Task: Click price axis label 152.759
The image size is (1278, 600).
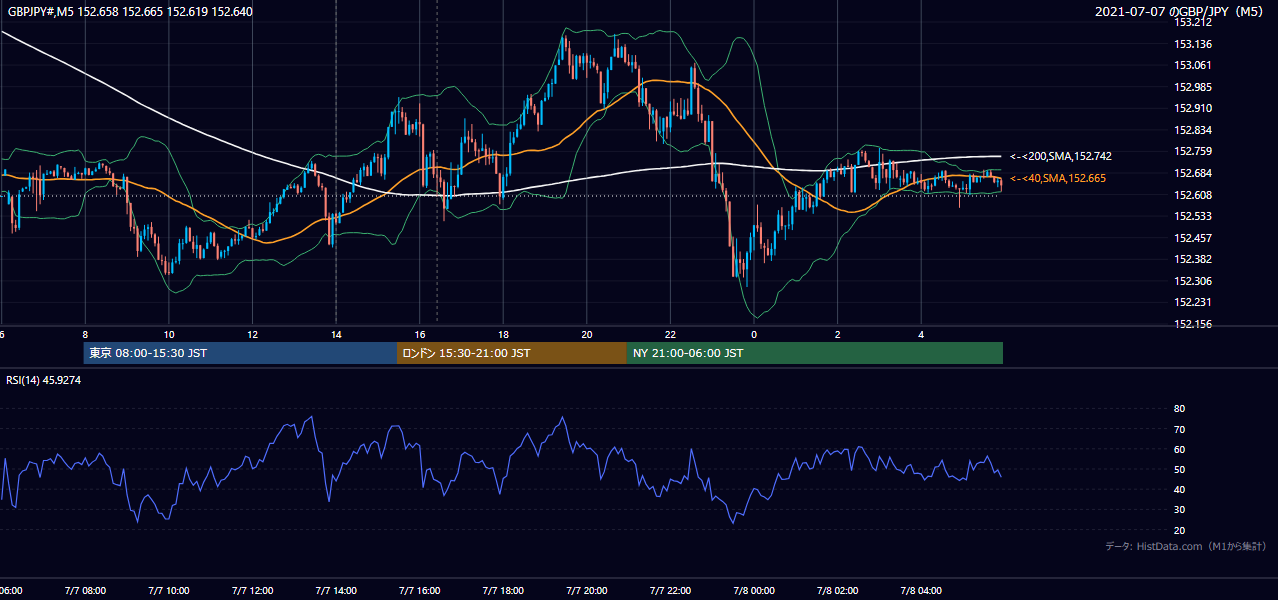Action: click(x=1193, y=152)
